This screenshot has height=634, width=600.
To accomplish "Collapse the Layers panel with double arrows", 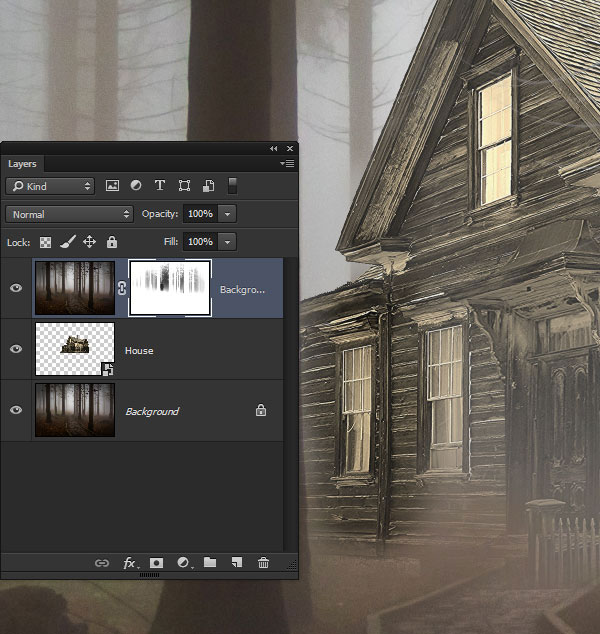I will point(274,149).
